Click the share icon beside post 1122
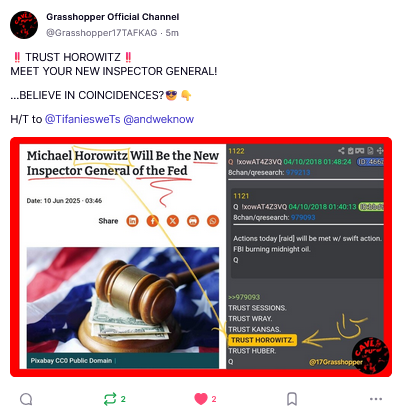403x413 pixels. click(341, 151)
